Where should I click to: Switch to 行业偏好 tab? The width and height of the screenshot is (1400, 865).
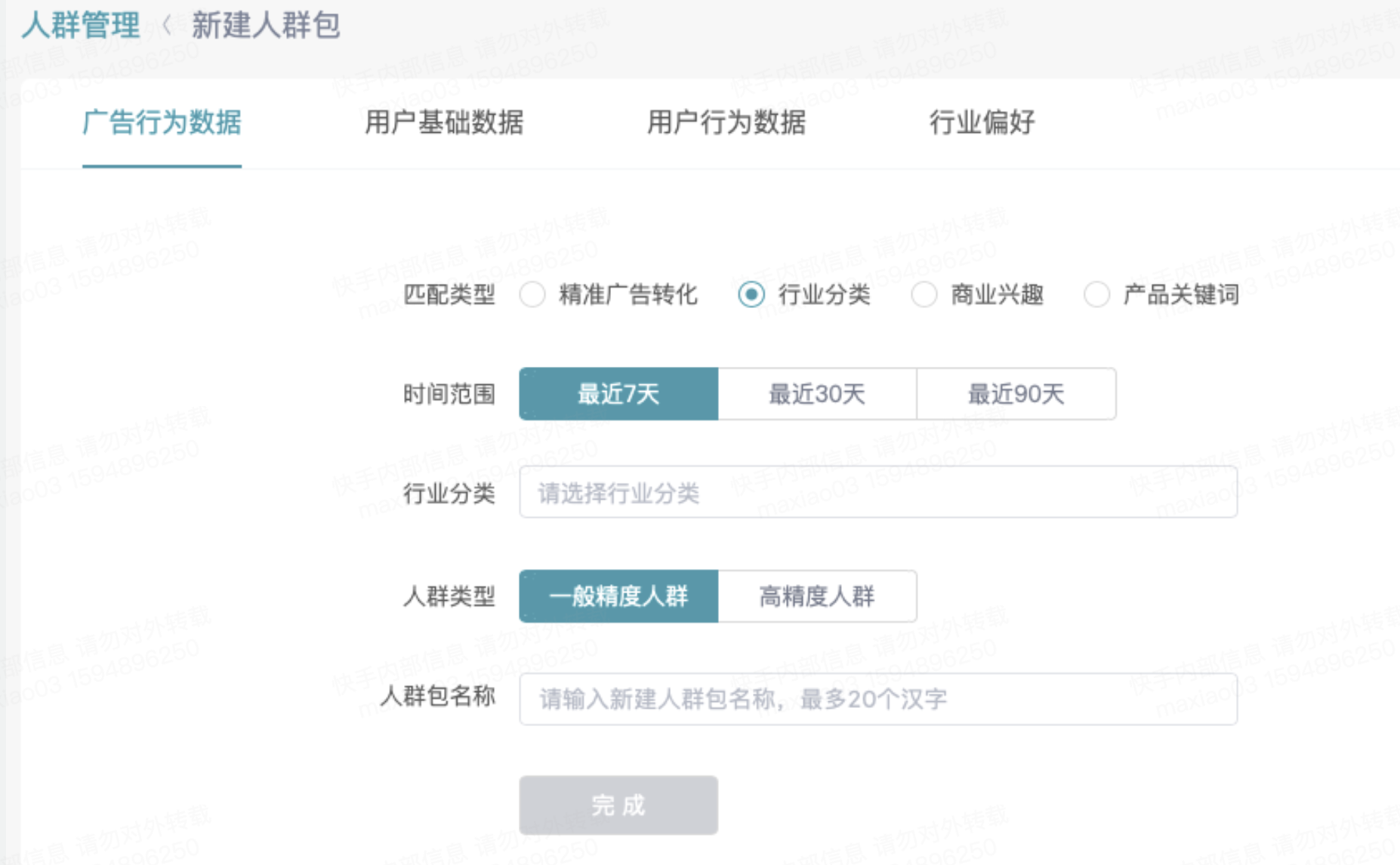point(982,122)
